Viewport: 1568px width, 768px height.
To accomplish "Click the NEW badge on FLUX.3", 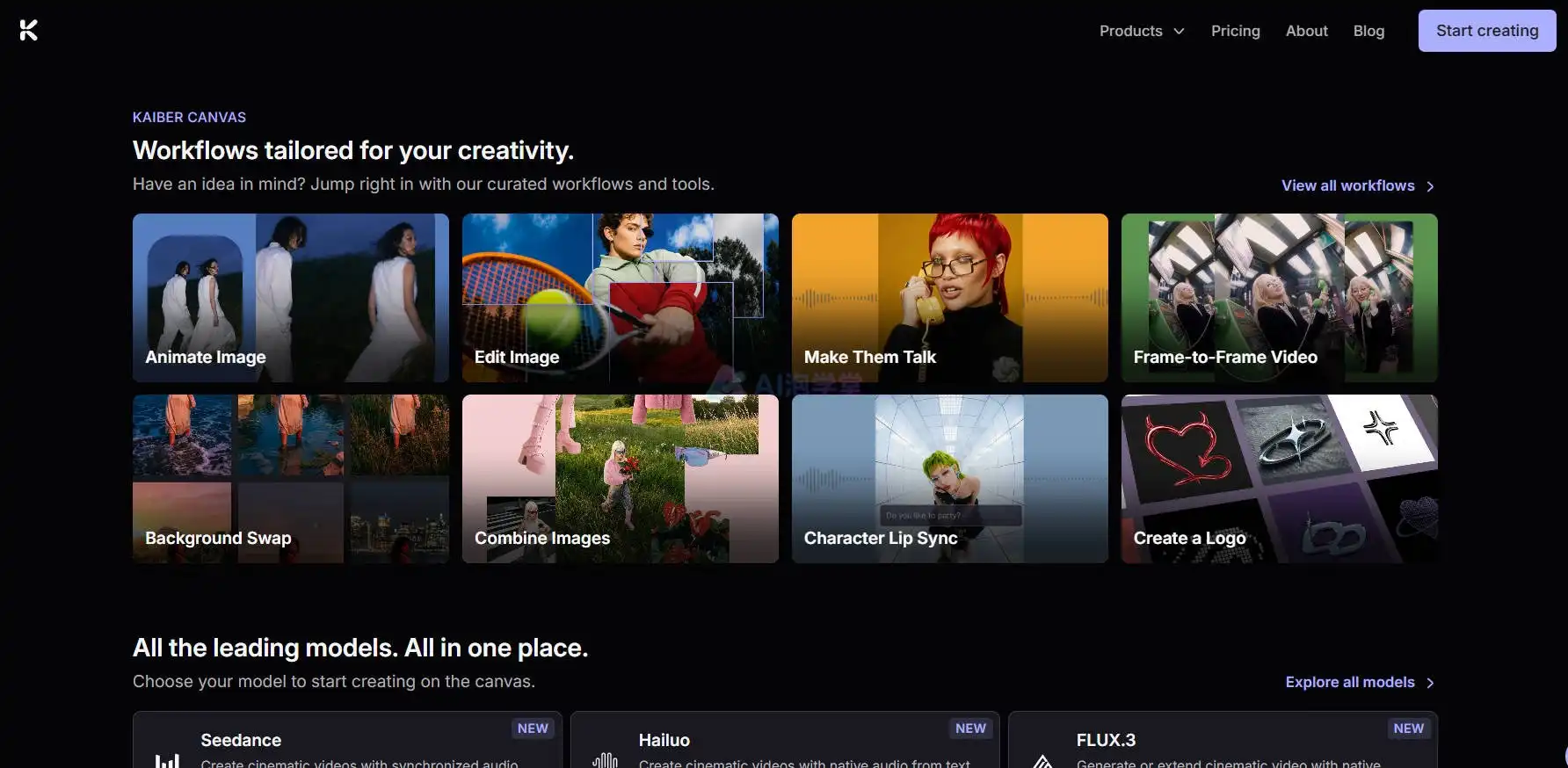I will pos(1408,728).
